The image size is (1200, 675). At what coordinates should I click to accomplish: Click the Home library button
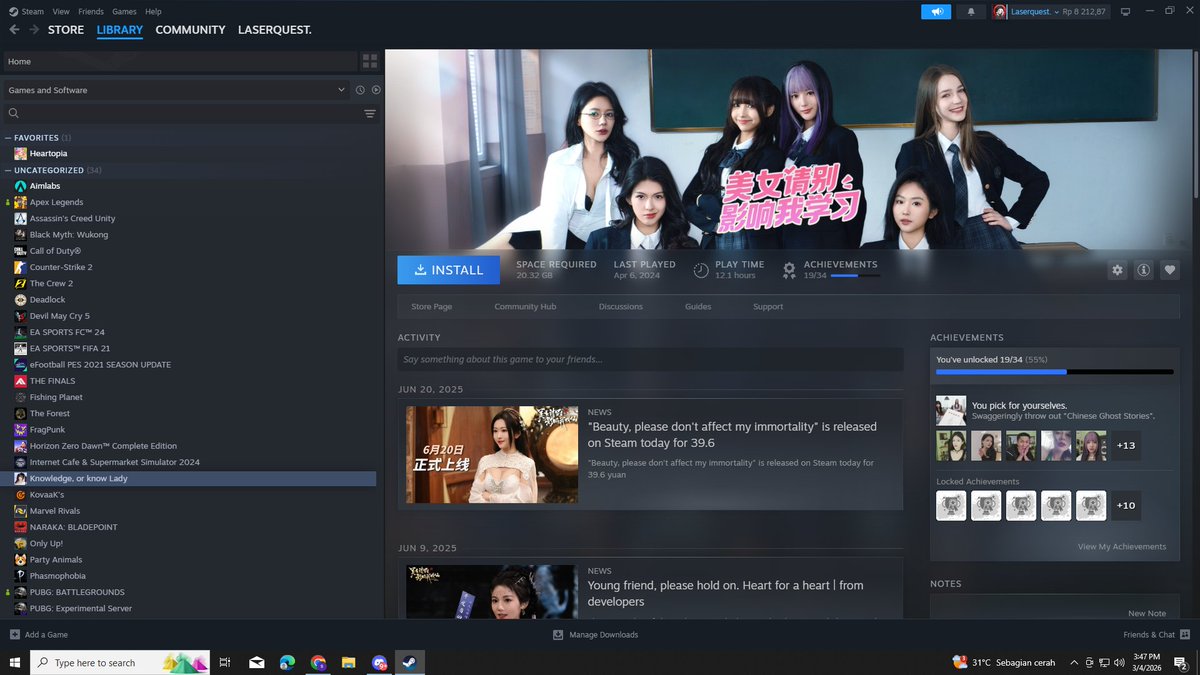[180, 61]
